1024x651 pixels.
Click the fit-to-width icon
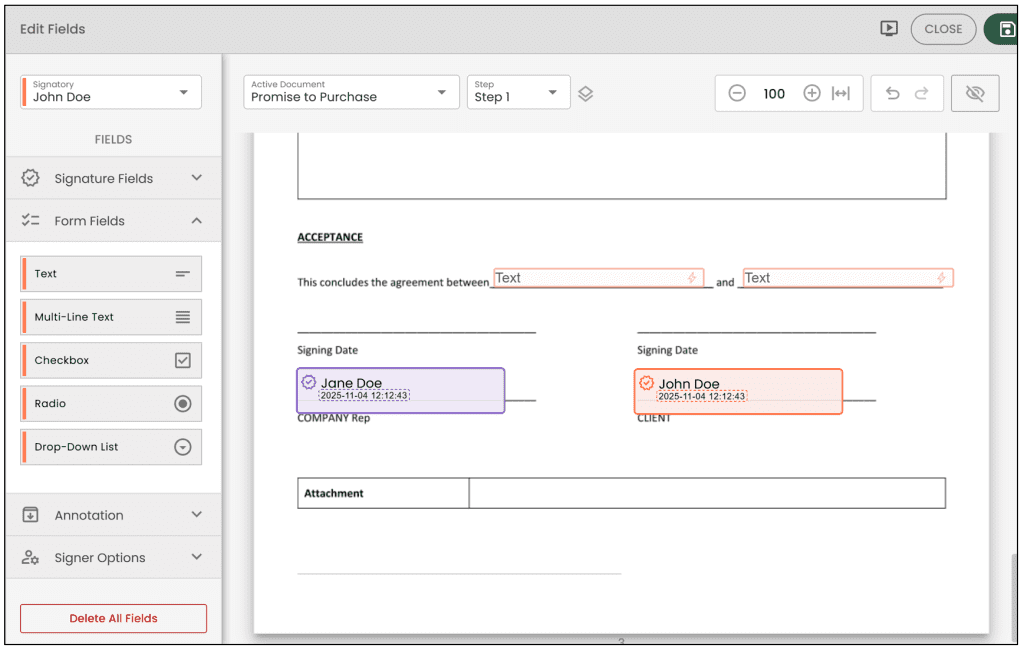[841, 93]
